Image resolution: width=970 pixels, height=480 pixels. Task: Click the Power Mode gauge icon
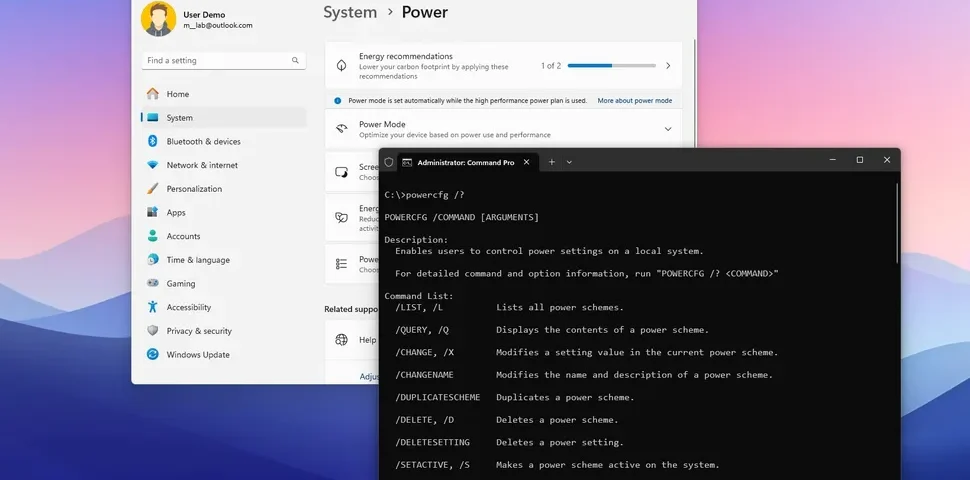[x=341, y=129]
